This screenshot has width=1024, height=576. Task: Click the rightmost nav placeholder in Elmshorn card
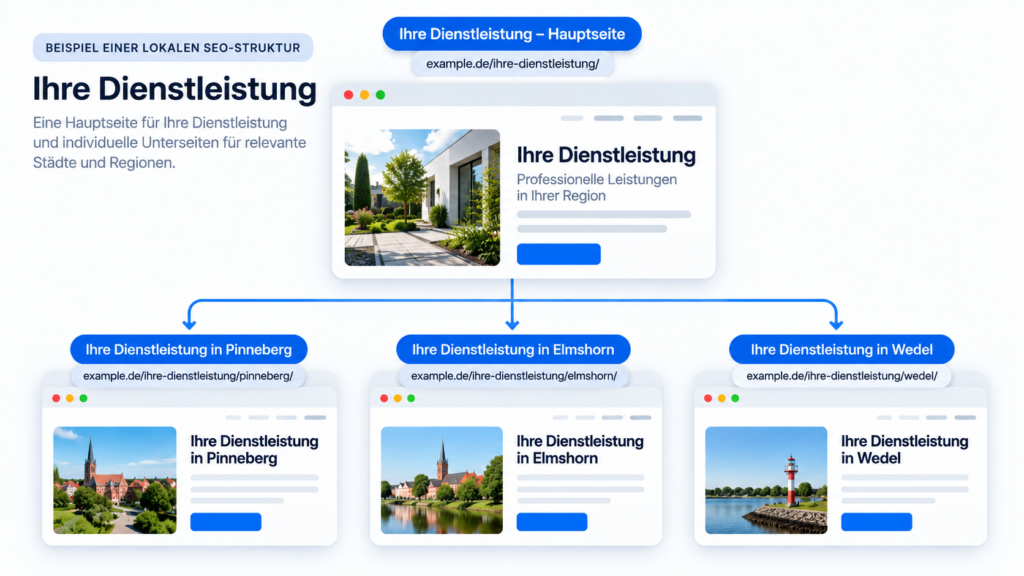[x=641, y=417]
